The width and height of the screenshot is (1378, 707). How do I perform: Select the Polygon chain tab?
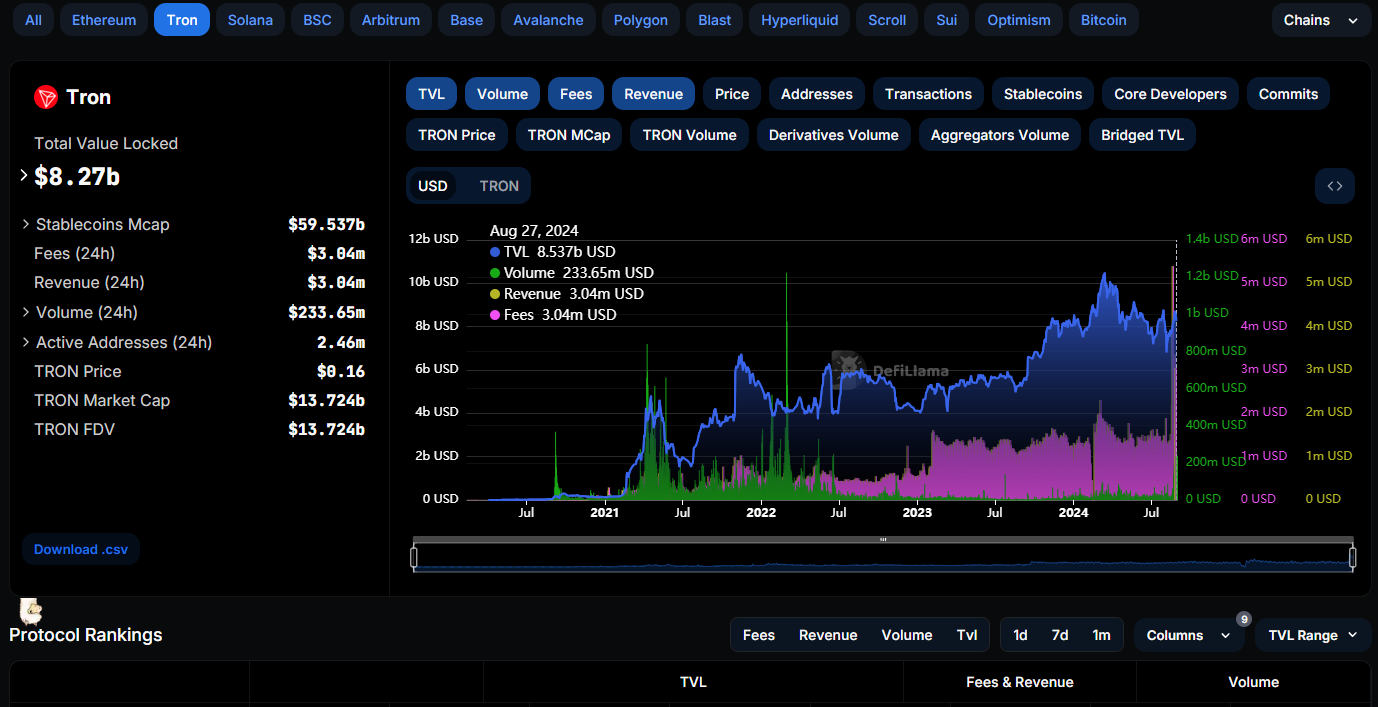[640, 20]
